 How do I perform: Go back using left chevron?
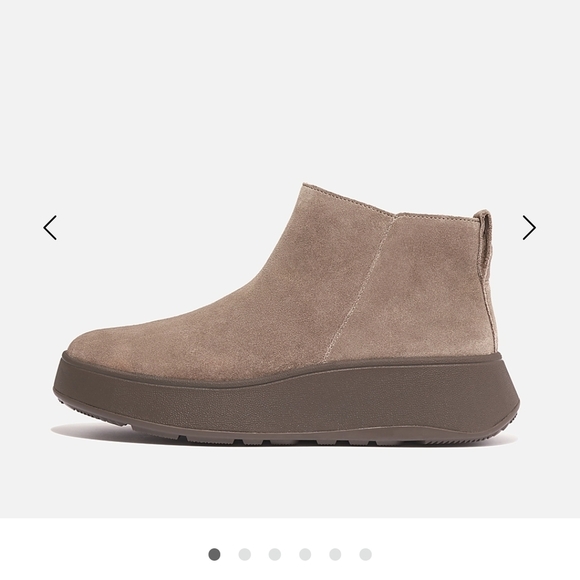tap(50, 227)
